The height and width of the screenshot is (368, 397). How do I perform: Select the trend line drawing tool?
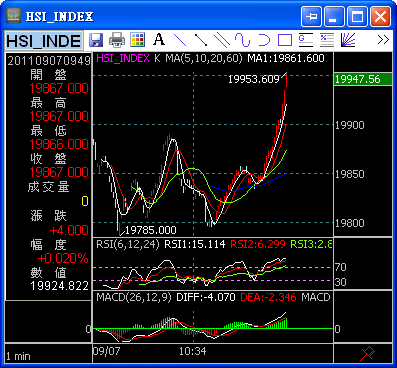coord(180,40)
